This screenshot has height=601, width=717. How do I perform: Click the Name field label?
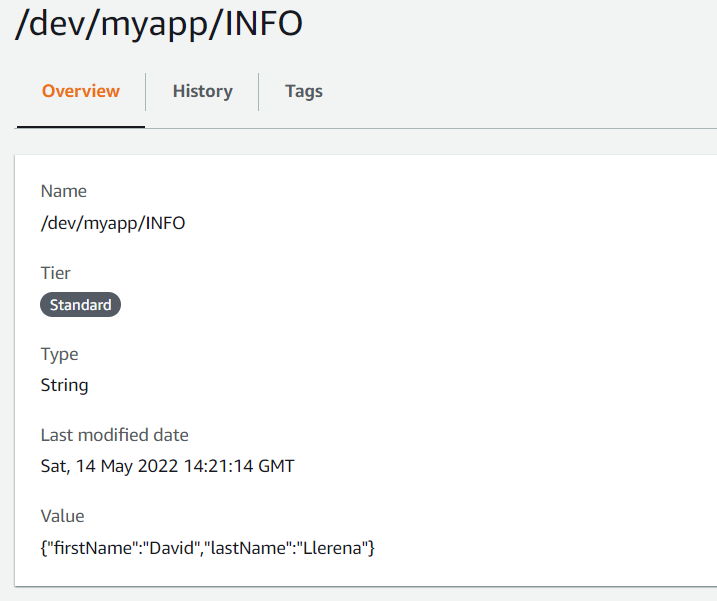pos(63,191)
